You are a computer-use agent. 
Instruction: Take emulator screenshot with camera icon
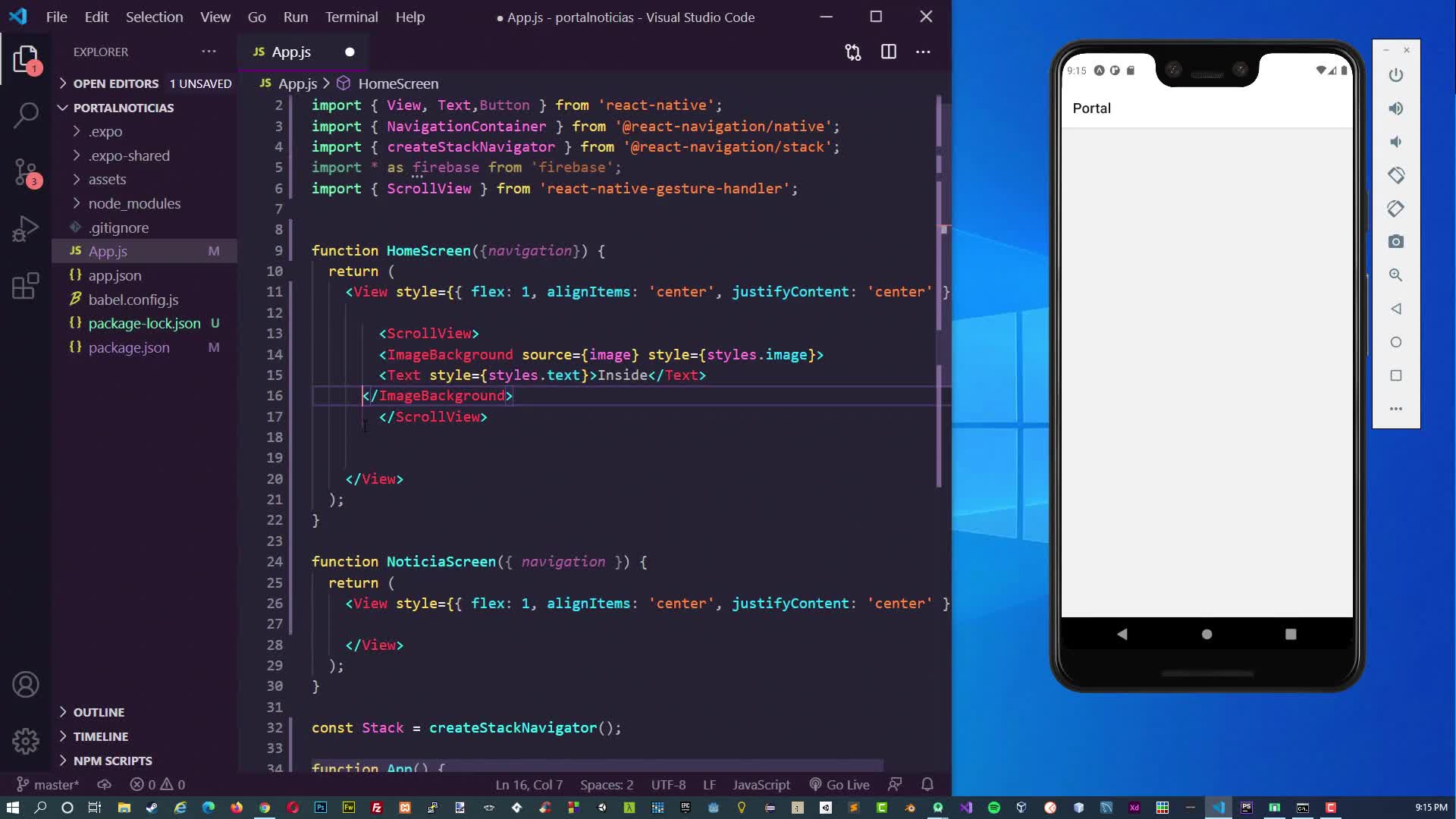point(1395,242)
